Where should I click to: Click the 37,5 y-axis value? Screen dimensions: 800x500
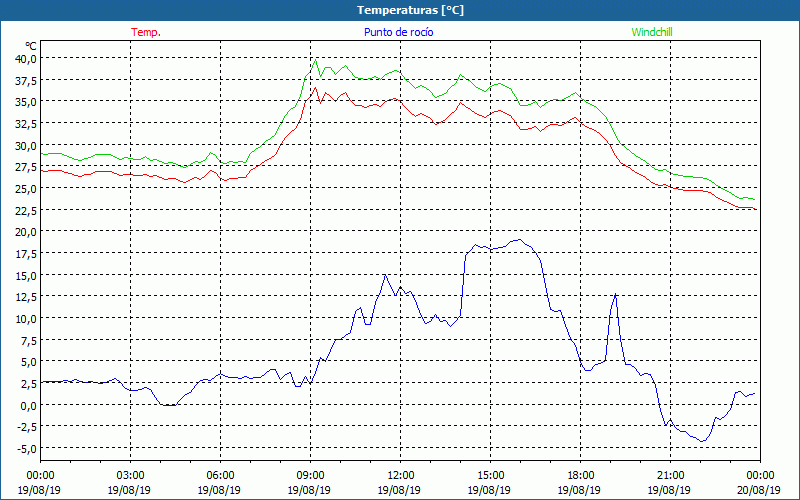pos(26,80)
